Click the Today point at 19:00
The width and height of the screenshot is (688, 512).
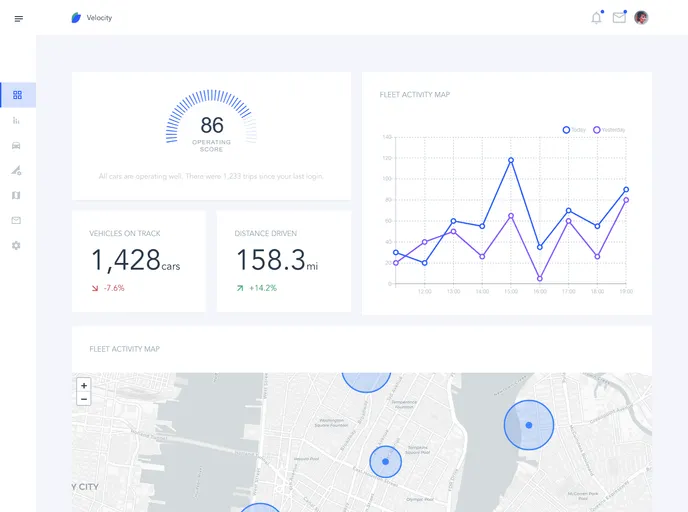coord(626,190)
